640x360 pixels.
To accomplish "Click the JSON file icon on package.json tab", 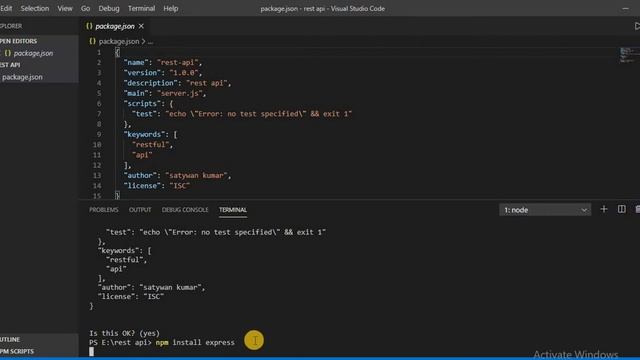I will [89, 26].
